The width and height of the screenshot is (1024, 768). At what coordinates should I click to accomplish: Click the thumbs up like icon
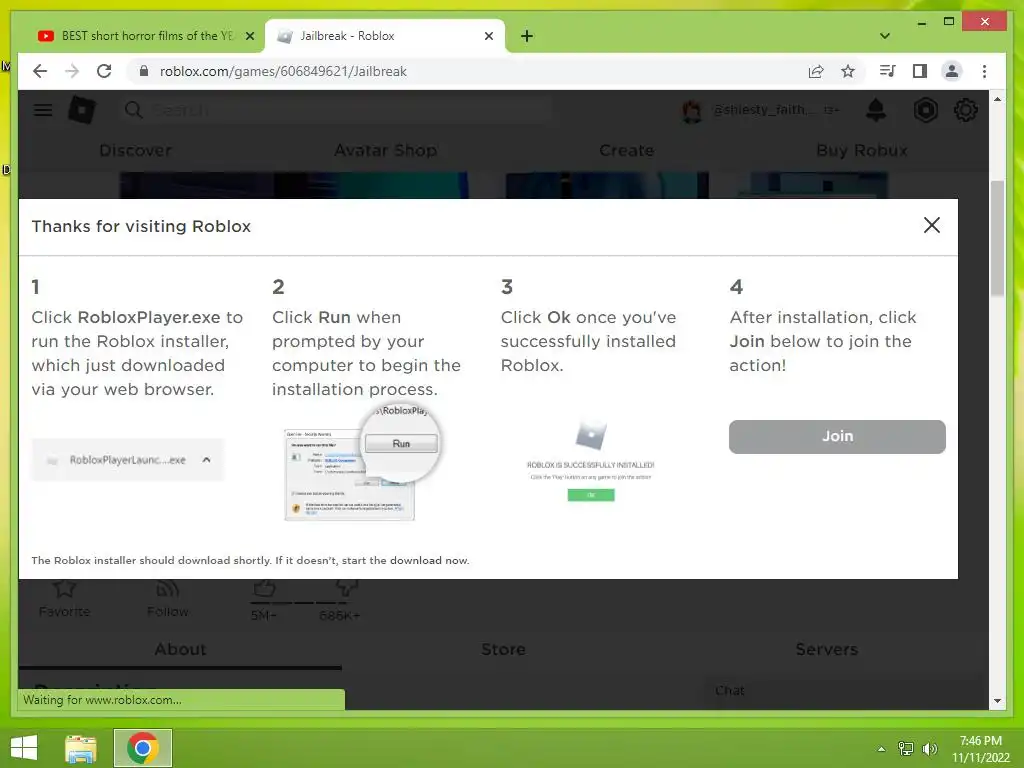click(x=264, y=588)
